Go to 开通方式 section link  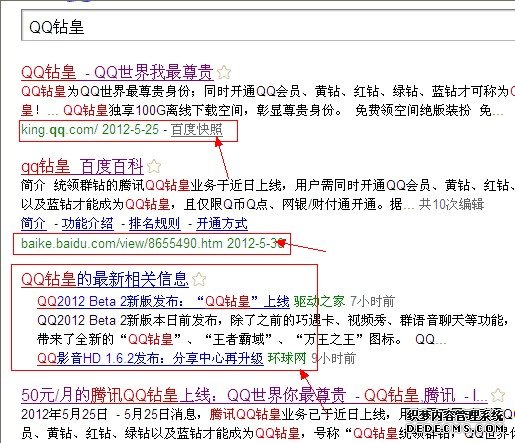pyautogui.click(x=222, y=223)
